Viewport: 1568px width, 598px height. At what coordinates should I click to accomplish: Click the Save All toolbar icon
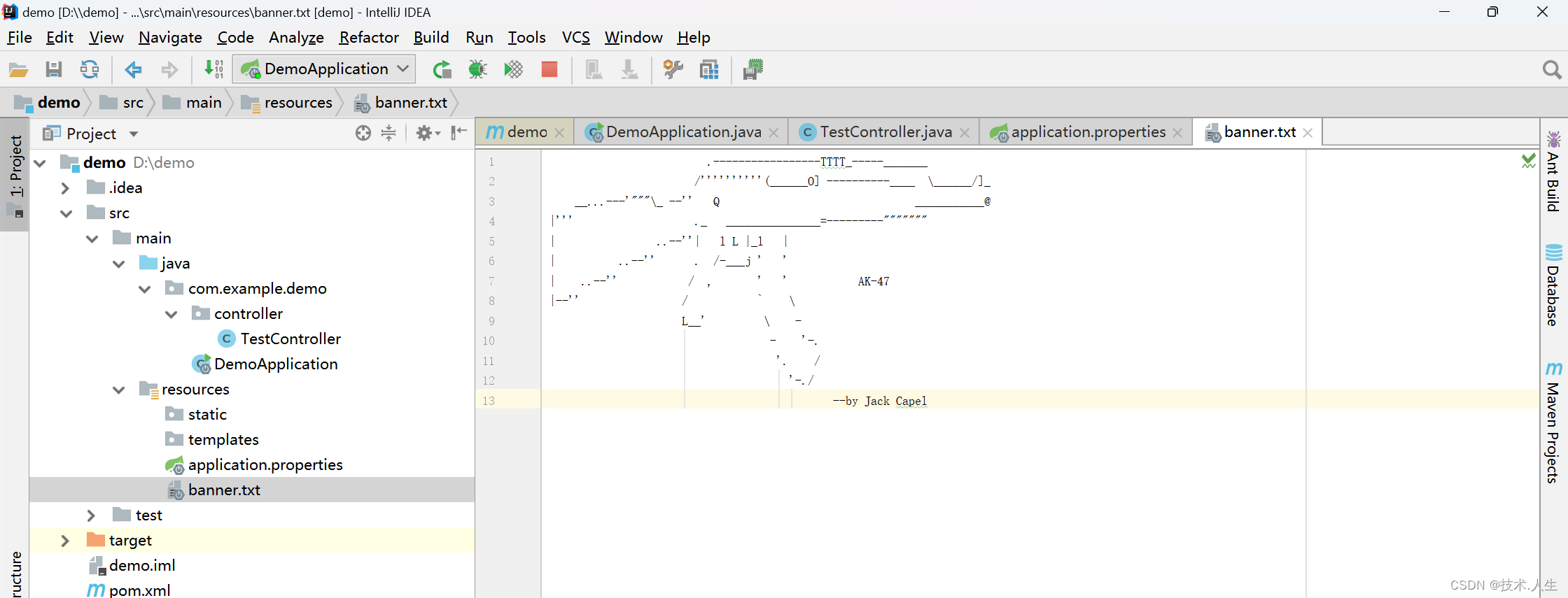tap(54, 69)
